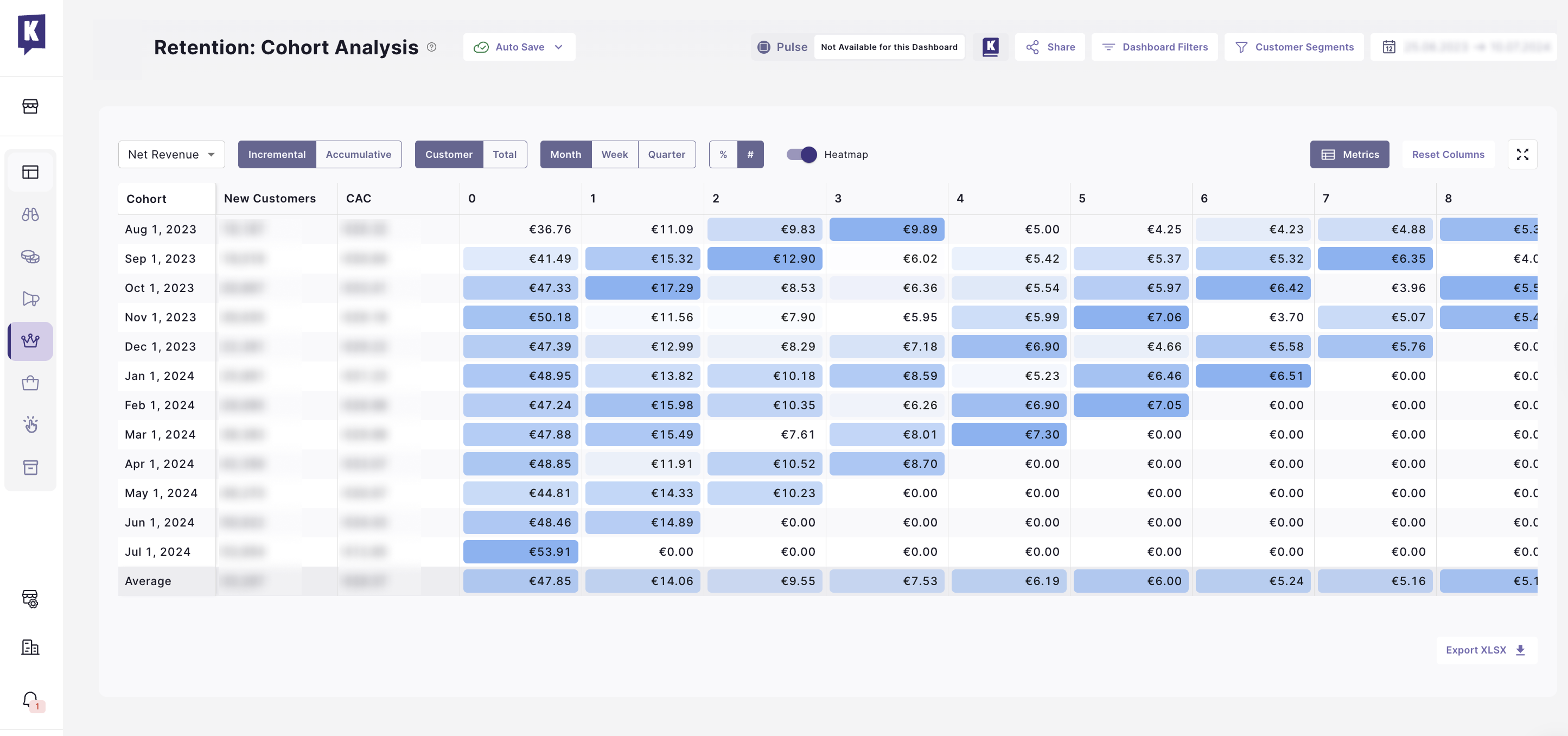Toggle the Heatmap switch
Viewport: 1568px width, 736px height.
click(x=801, y=155)
